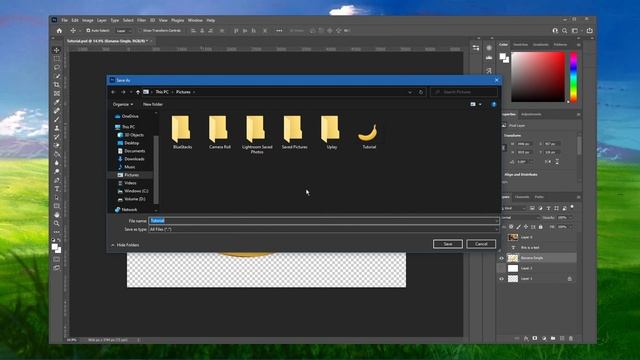Select the Zoom tool in the toolbar
This screenshot has width=640, height=360.
[57, 224]
